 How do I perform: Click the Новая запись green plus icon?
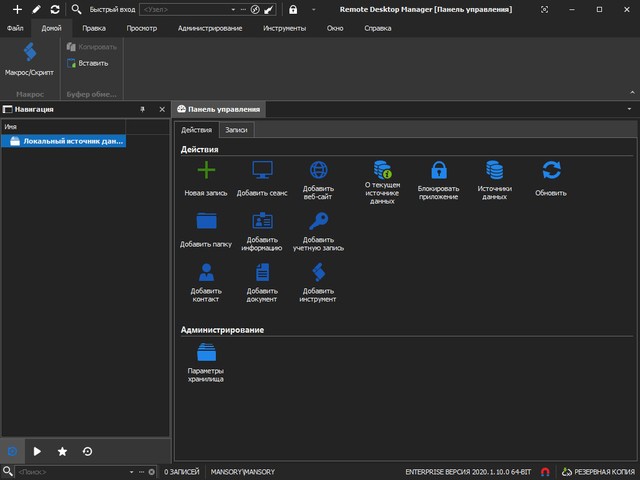coord(205,170)
